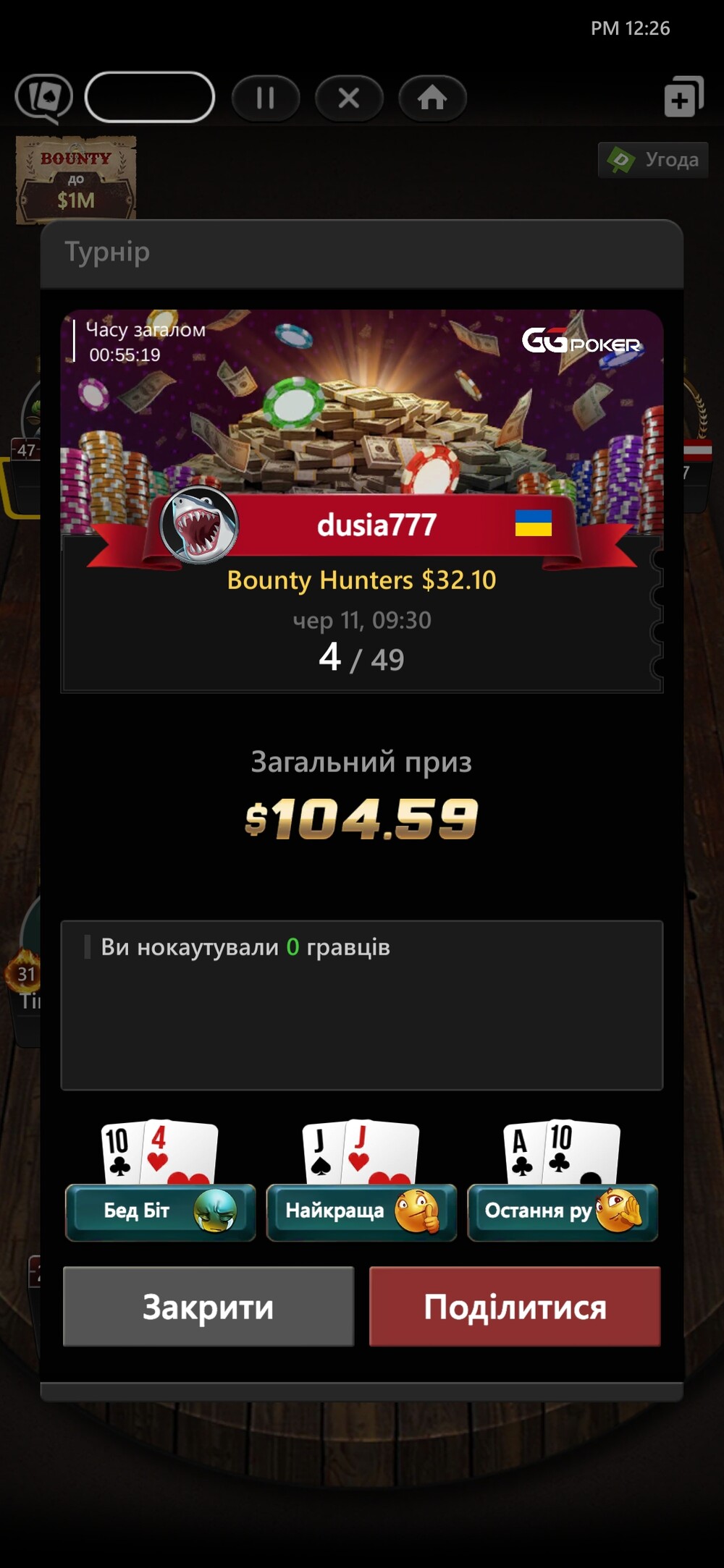Screen dimensions: 724x1568
Task: Open the Bounty до $1M badge
Action: (76, 179)
